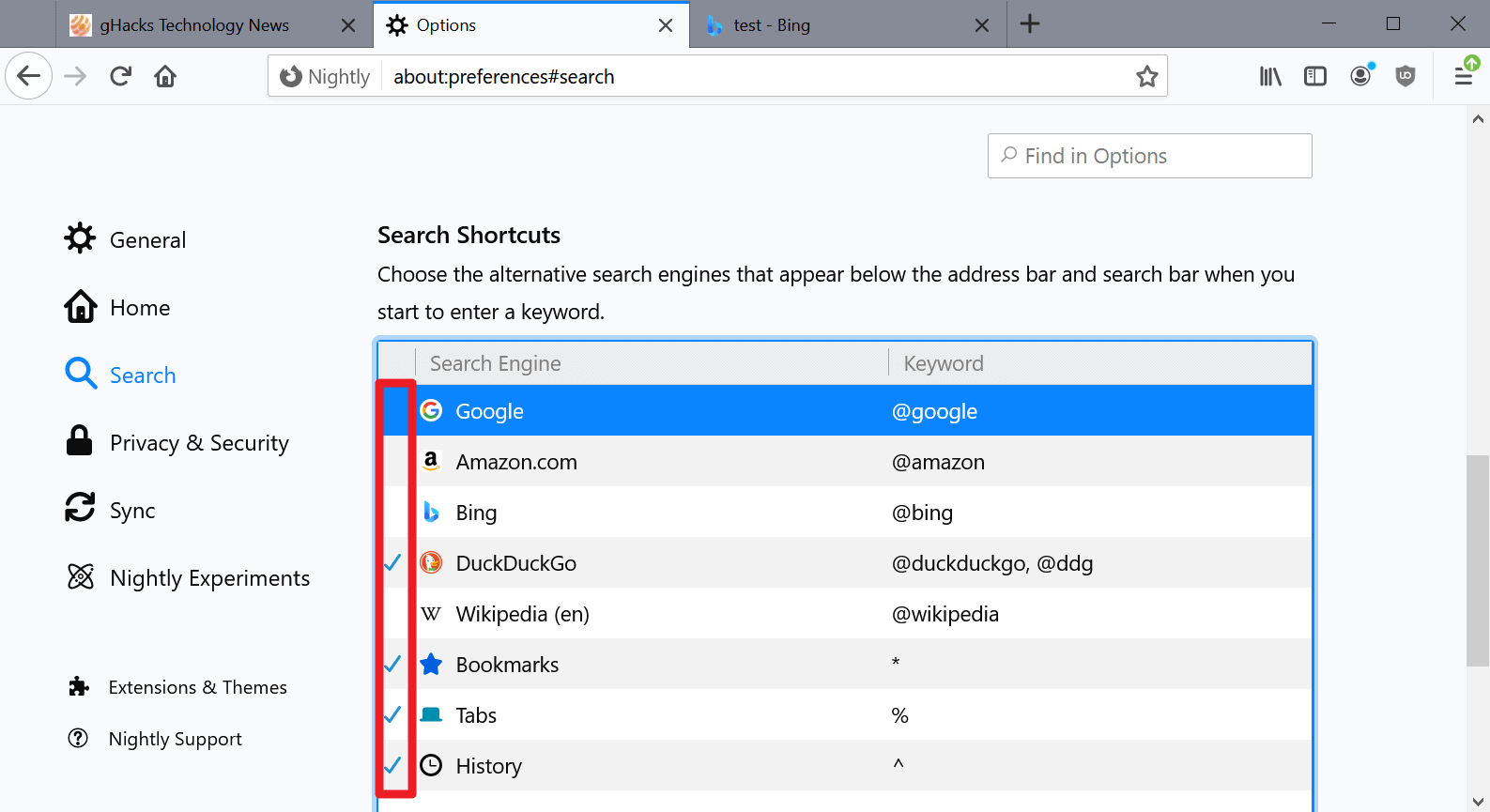Close the Options tab
Viewport: 1490px width, 812px height.
666,25
